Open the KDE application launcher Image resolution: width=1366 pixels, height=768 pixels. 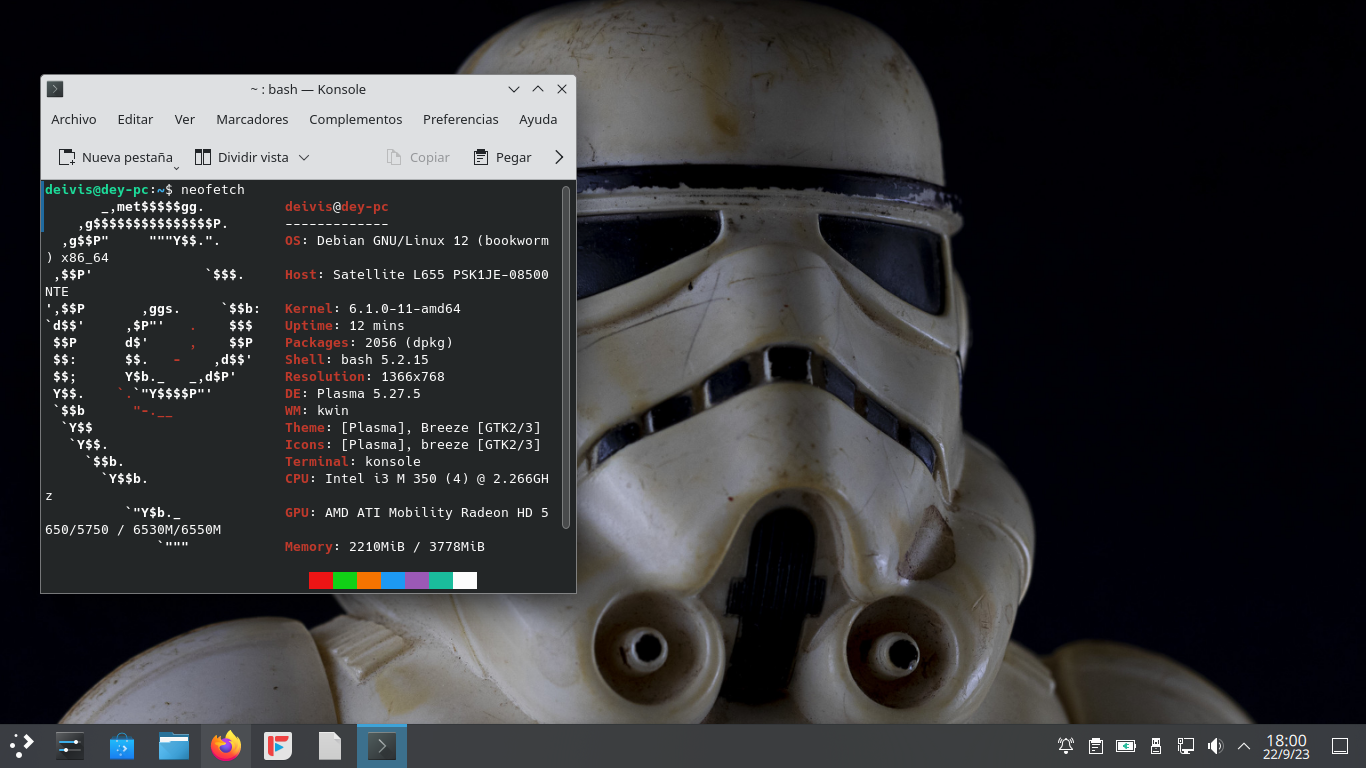coord(22,746)
